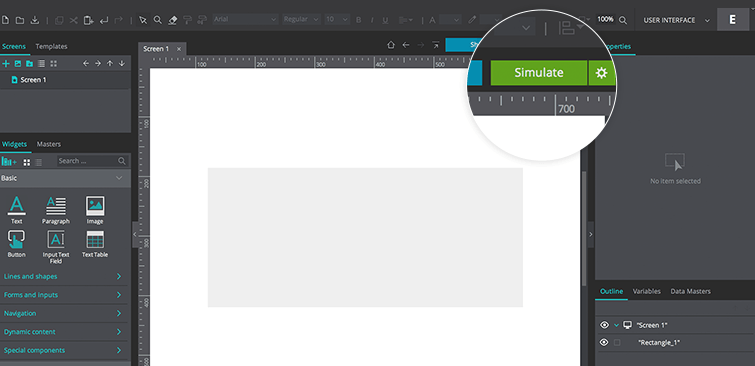Open the text alignment dropdown

coord(405,20)
